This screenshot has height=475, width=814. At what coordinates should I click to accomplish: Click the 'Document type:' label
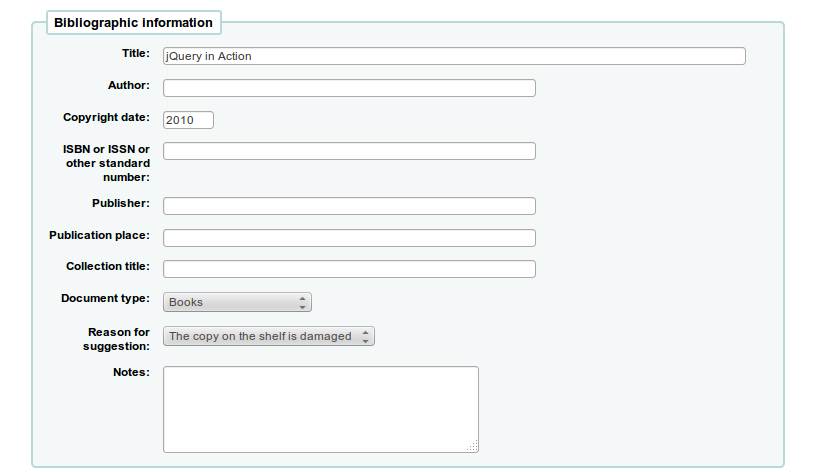point(105,298)
